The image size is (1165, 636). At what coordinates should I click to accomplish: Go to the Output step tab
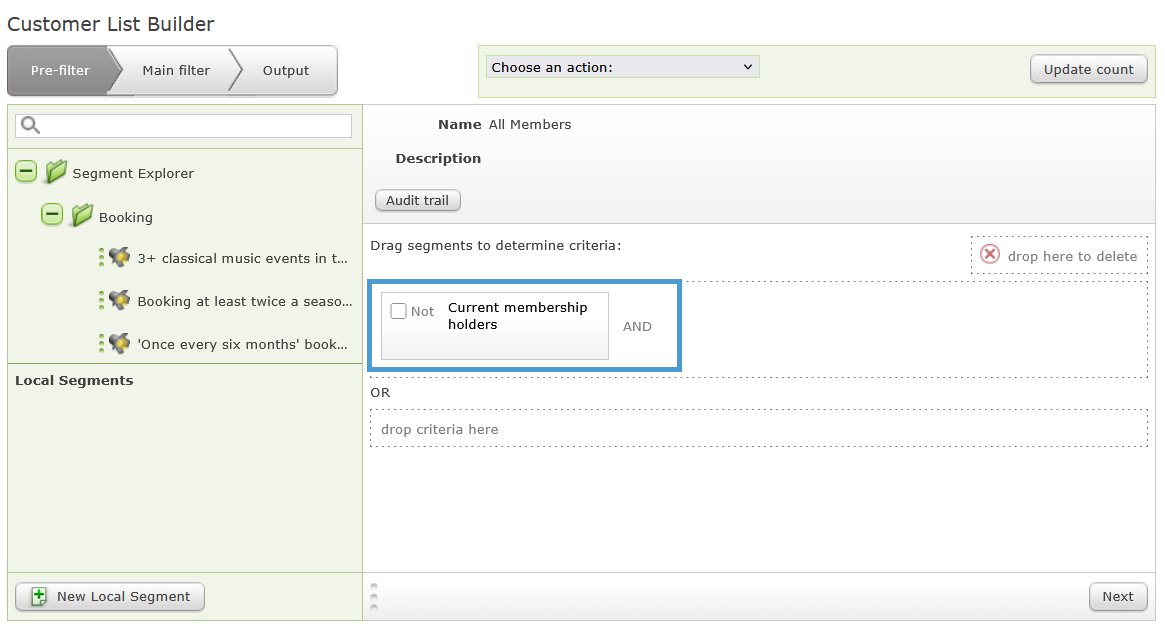point(286,71)
